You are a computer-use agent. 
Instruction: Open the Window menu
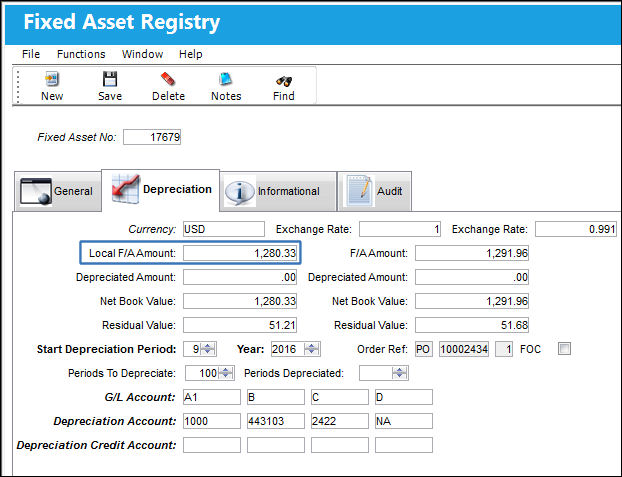click(142, 54)
